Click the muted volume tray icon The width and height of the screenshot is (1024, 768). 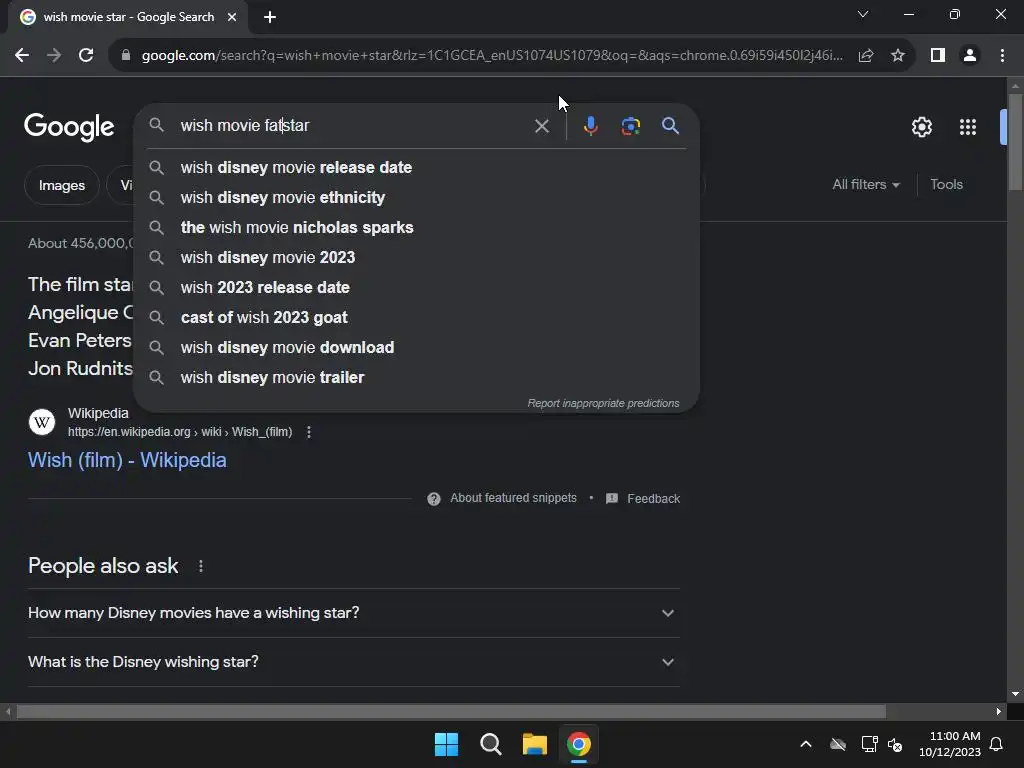pos(895,744)
